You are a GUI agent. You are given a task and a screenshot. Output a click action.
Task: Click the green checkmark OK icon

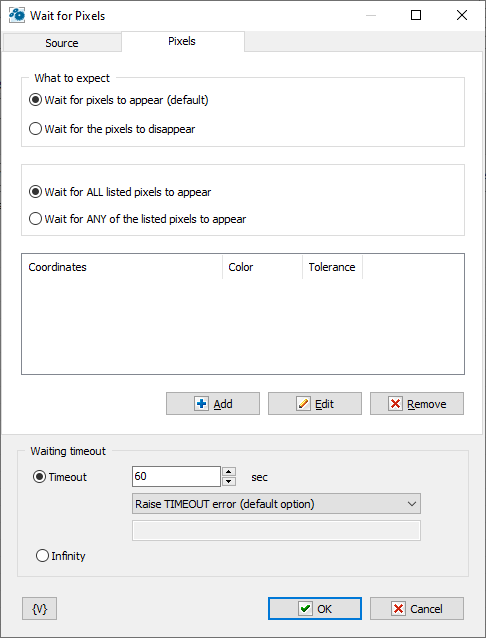coord(305,609)
